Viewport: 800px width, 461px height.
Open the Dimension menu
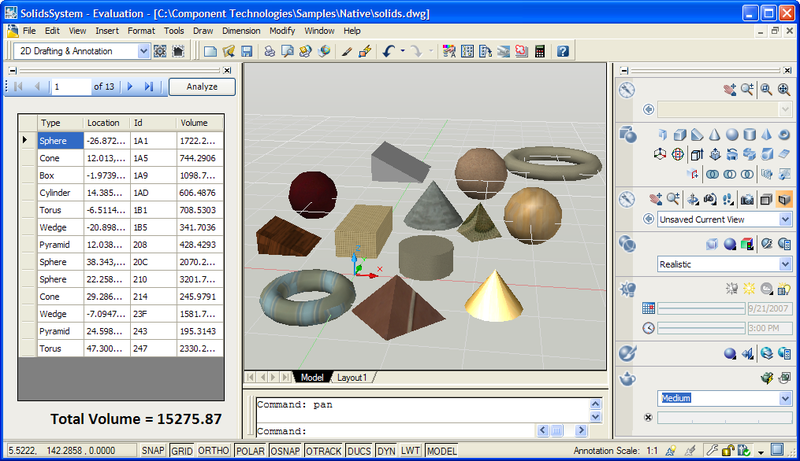click(241, 31)
